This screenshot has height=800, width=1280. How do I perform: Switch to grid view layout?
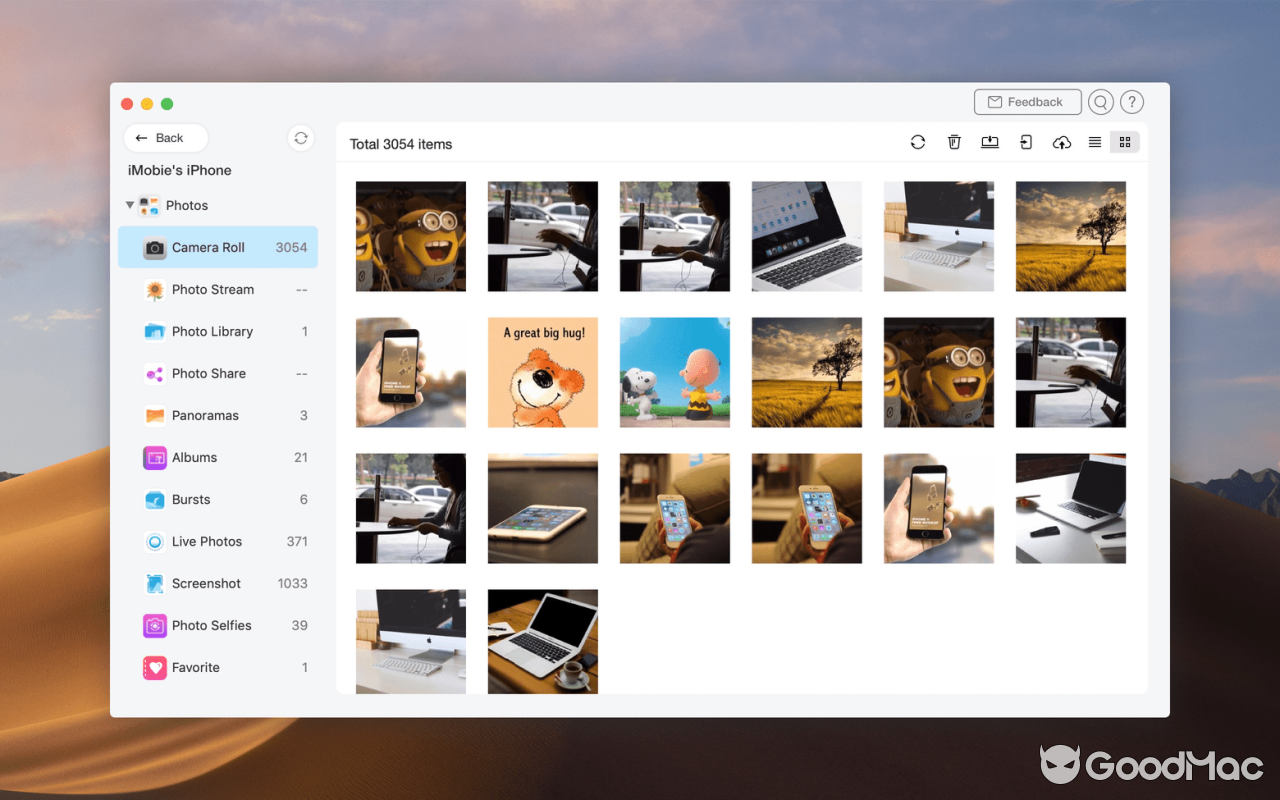1125,142
